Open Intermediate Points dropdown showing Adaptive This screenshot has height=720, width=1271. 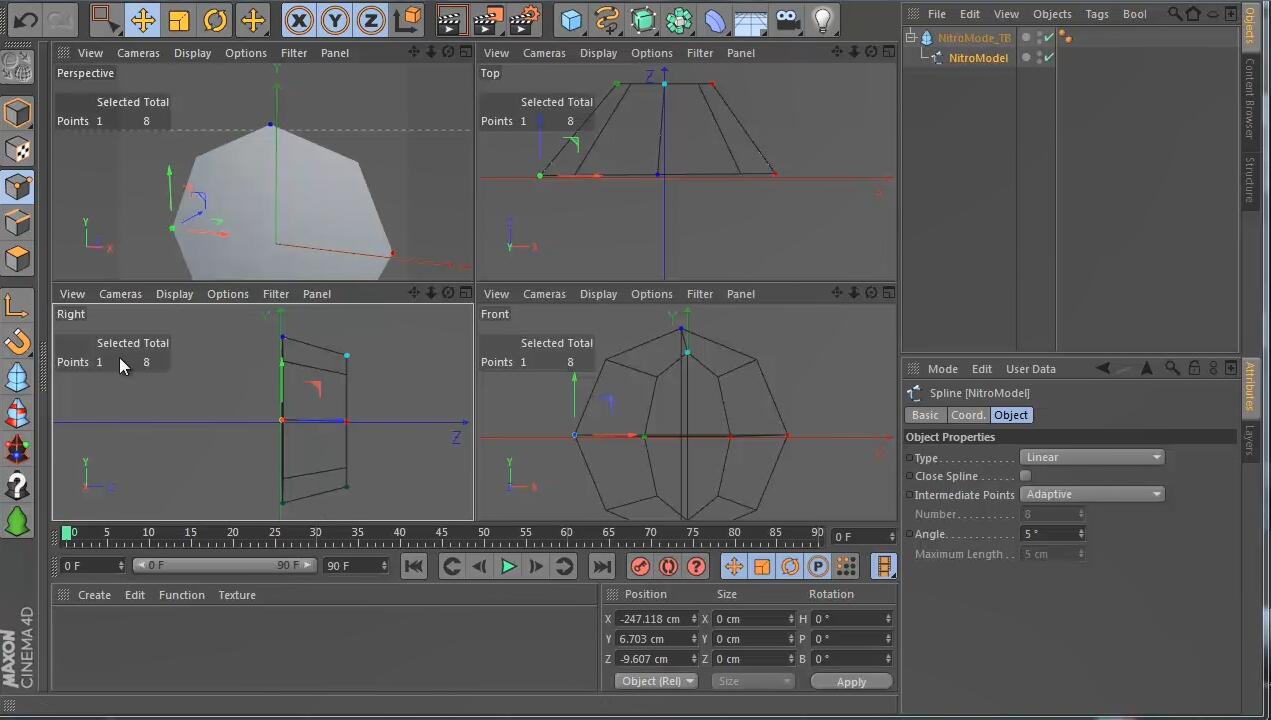(x=1093, y=494)
